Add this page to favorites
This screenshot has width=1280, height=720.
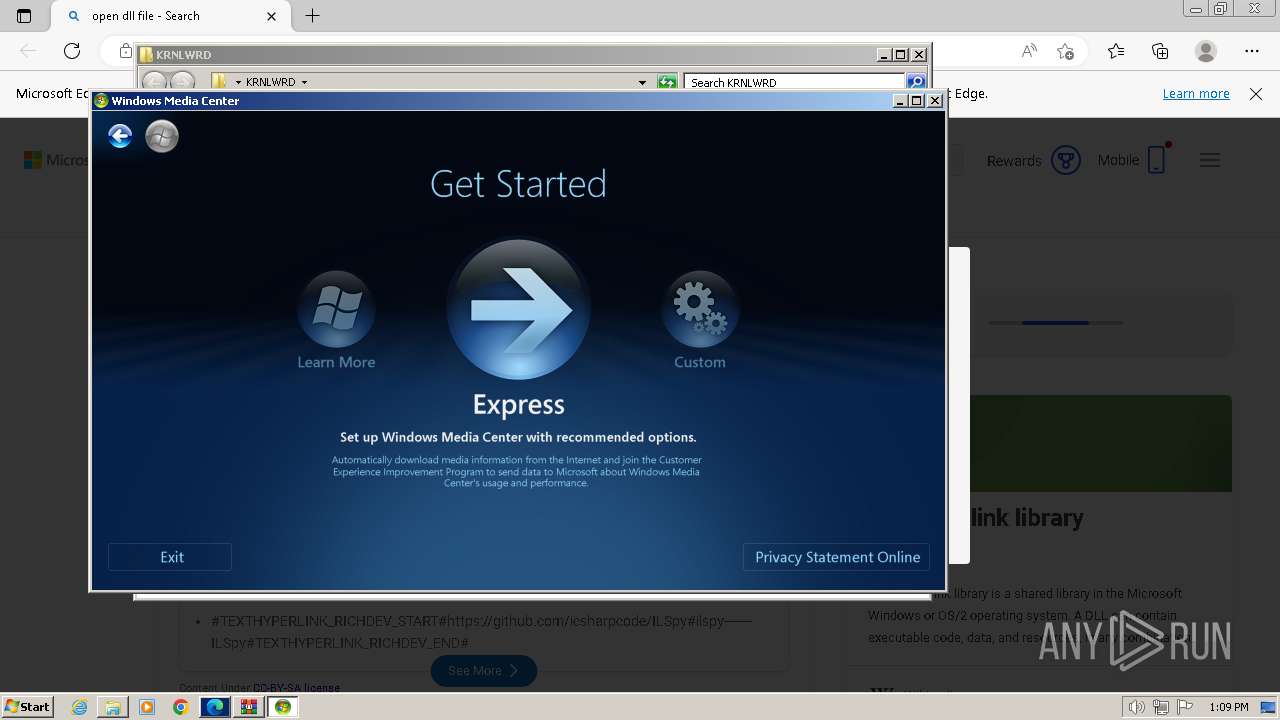tap(1065, 51)
